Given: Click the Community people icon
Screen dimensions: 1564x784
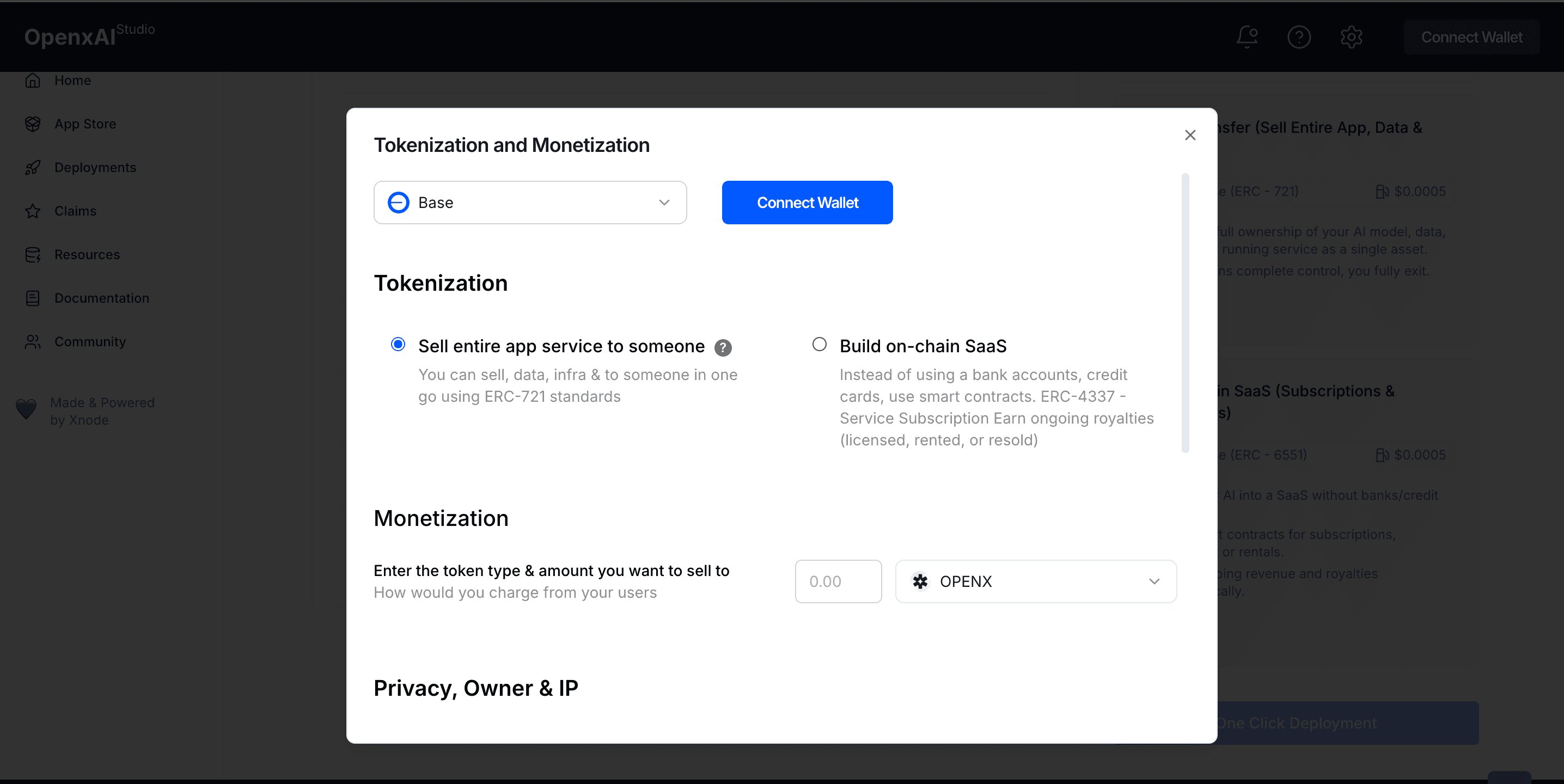Looking at the screenshot, I should click(x=33, y=341).
